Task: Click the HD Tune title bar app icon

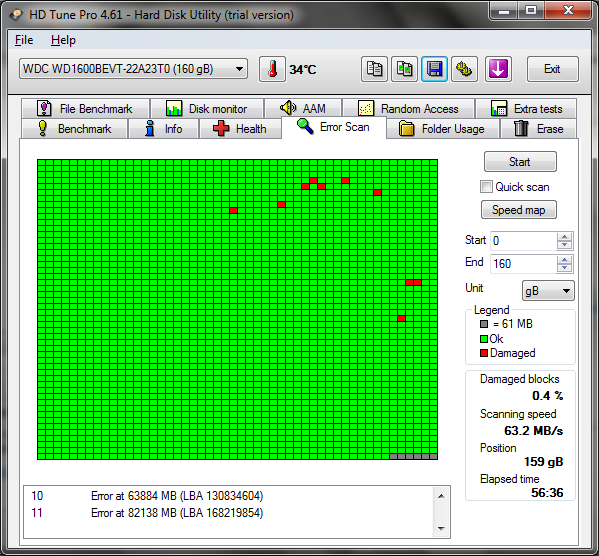Action: (x=16, y=15)
